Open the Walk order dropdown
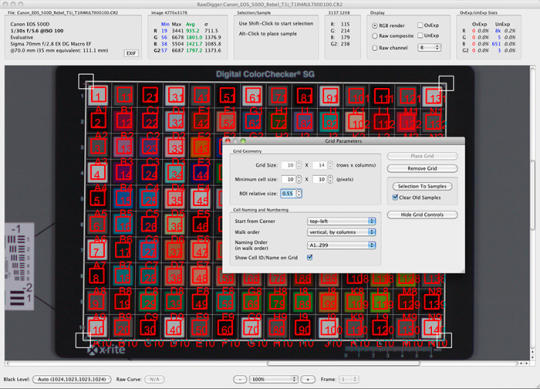Screen dimensions: 540x389 tap(341, 232)
